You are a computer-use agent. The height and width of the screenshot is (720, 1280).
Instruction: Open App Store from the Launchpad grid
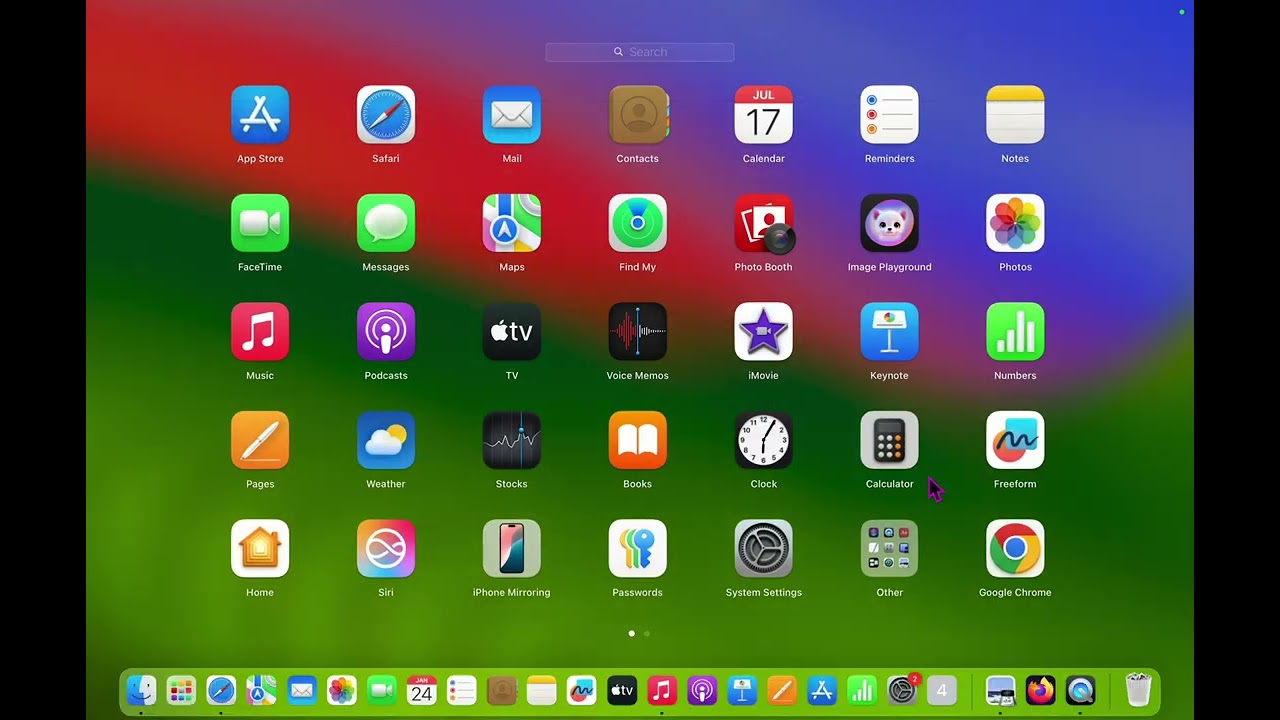tap(260, 115)
